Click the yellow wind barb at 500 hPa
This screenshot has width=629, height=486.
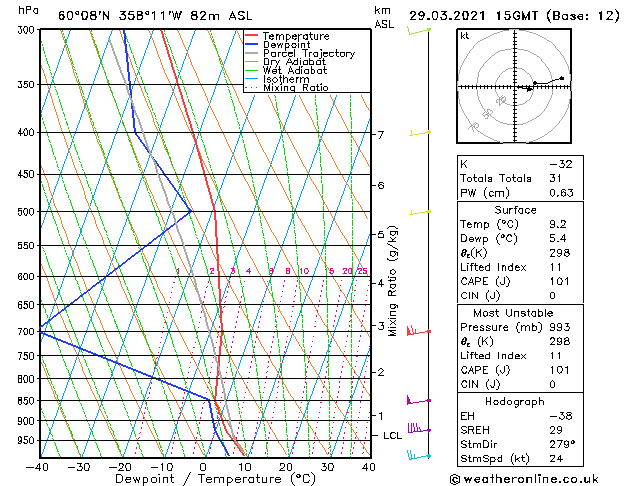click(x=420, y=212)
